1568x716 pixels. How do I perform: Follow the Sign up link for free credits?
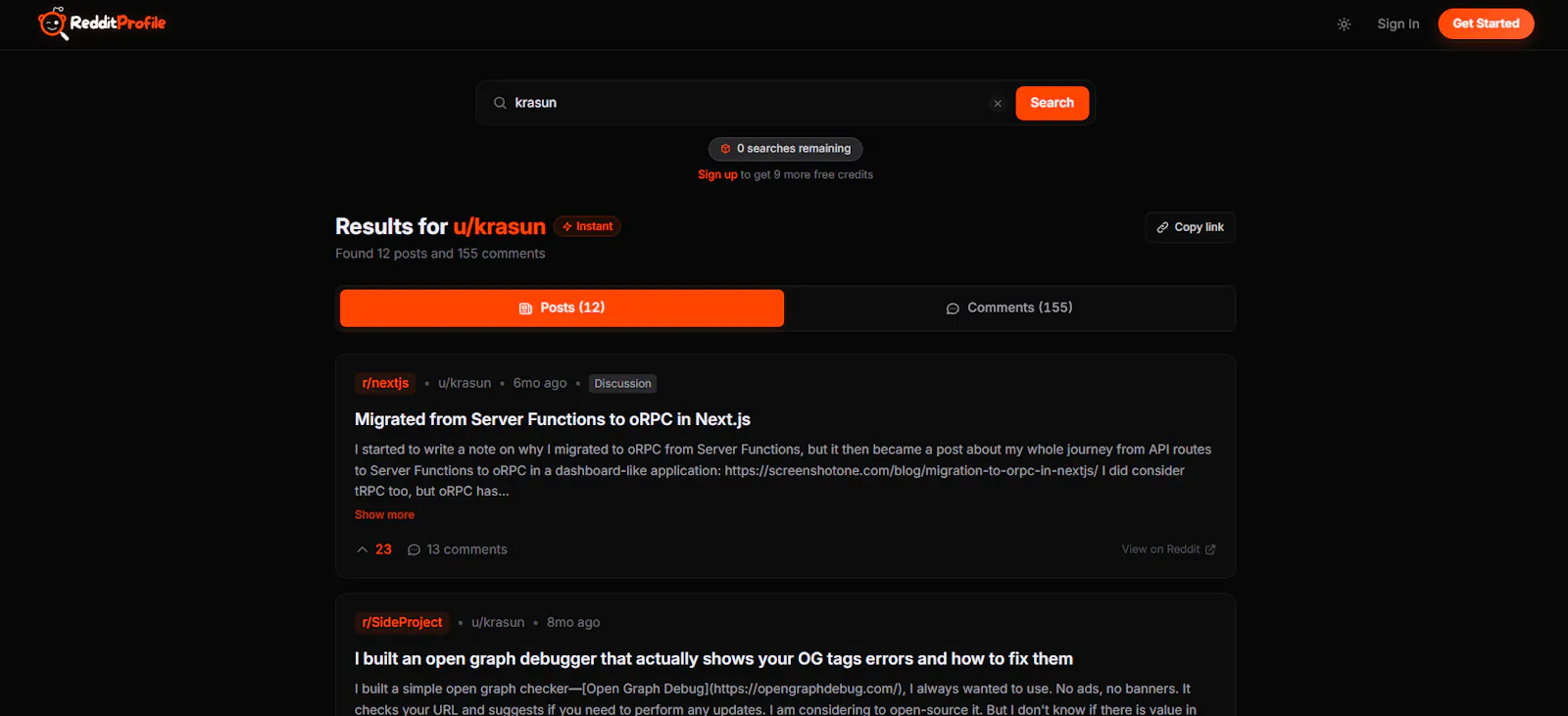point(717,175)
